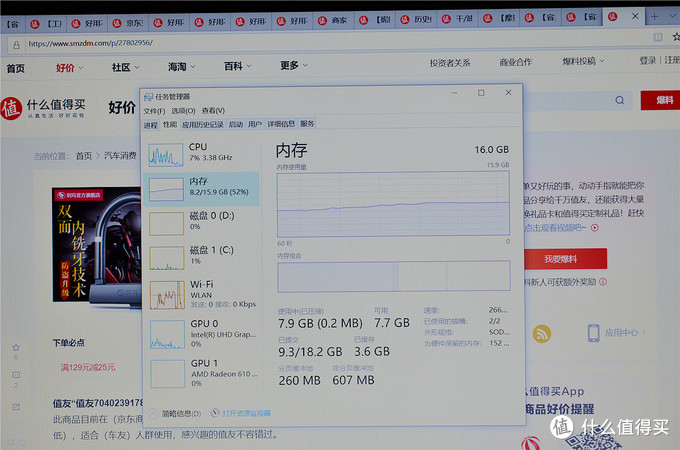Switch to the 千/组 browser tab
The width and height of the screenshot is (680, 450).
pyautogui.click(x=458, y=19)
